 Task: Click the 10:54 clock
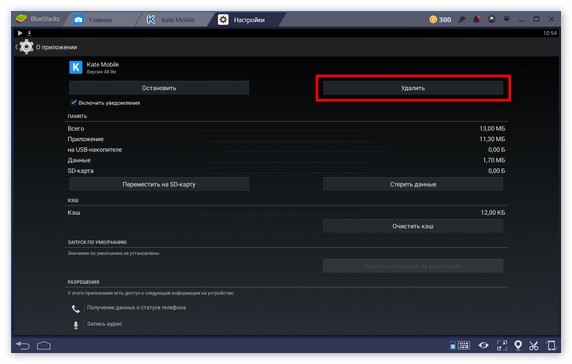tap(550, 33)
